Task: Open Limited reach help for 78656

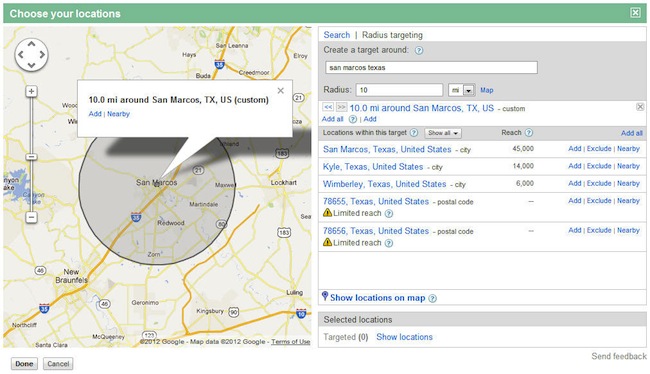Action: point(388,243)
